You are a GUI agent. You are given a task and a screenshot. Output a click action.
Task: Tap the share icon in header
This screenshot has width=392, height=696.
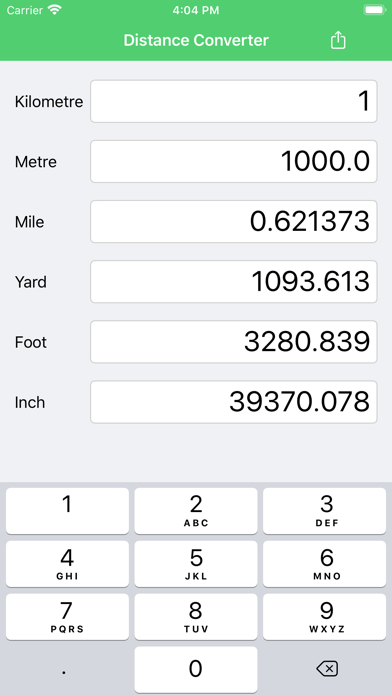(338, 40)
